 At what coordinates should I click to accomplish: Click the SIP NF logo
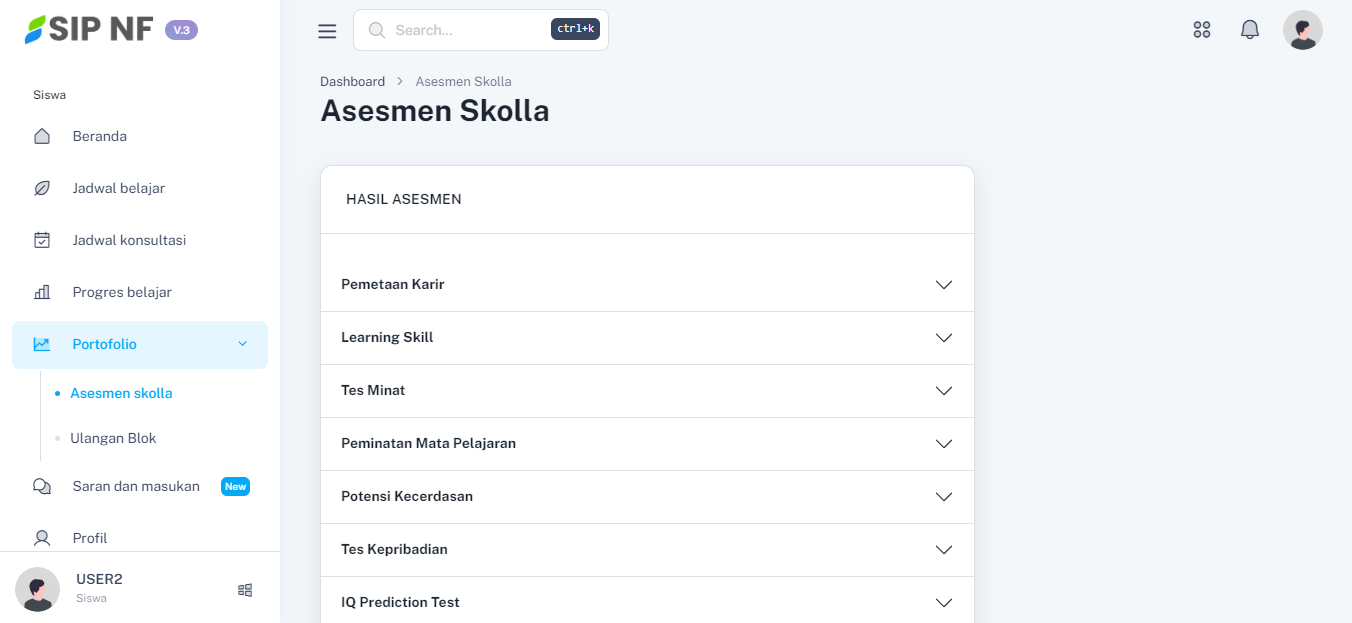point(90,30)
